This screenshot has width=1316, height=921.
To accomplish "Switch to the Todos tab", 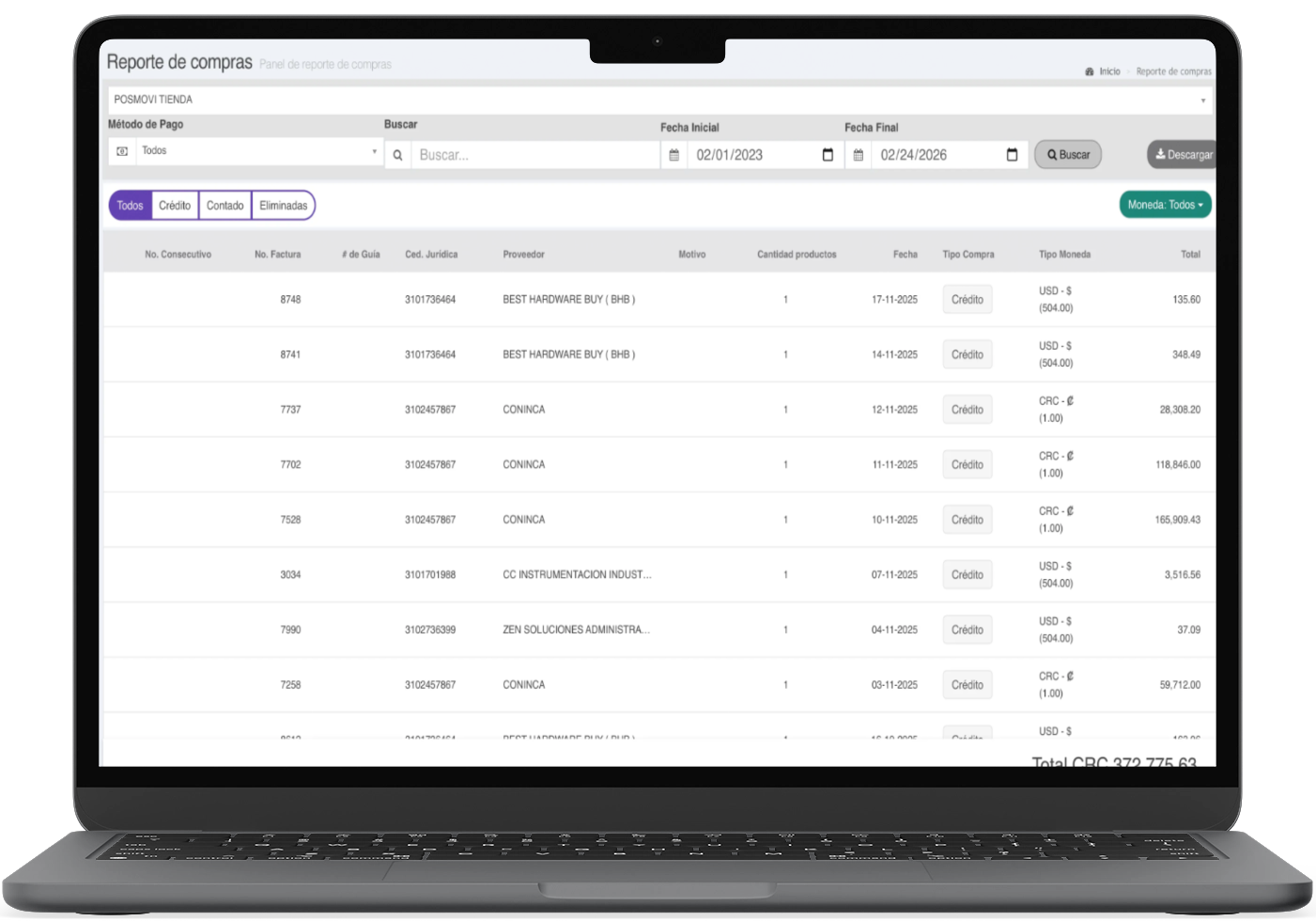I will (130, 205).
